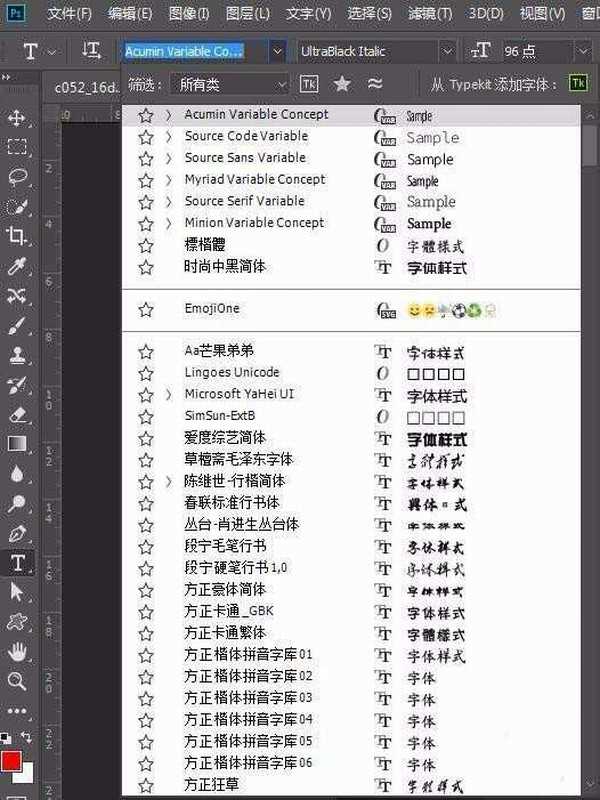This screenshot has height=800, width=600.
Task: Open the UltraBlack Italic style dropdown
Action: click(x=447, y=51)
